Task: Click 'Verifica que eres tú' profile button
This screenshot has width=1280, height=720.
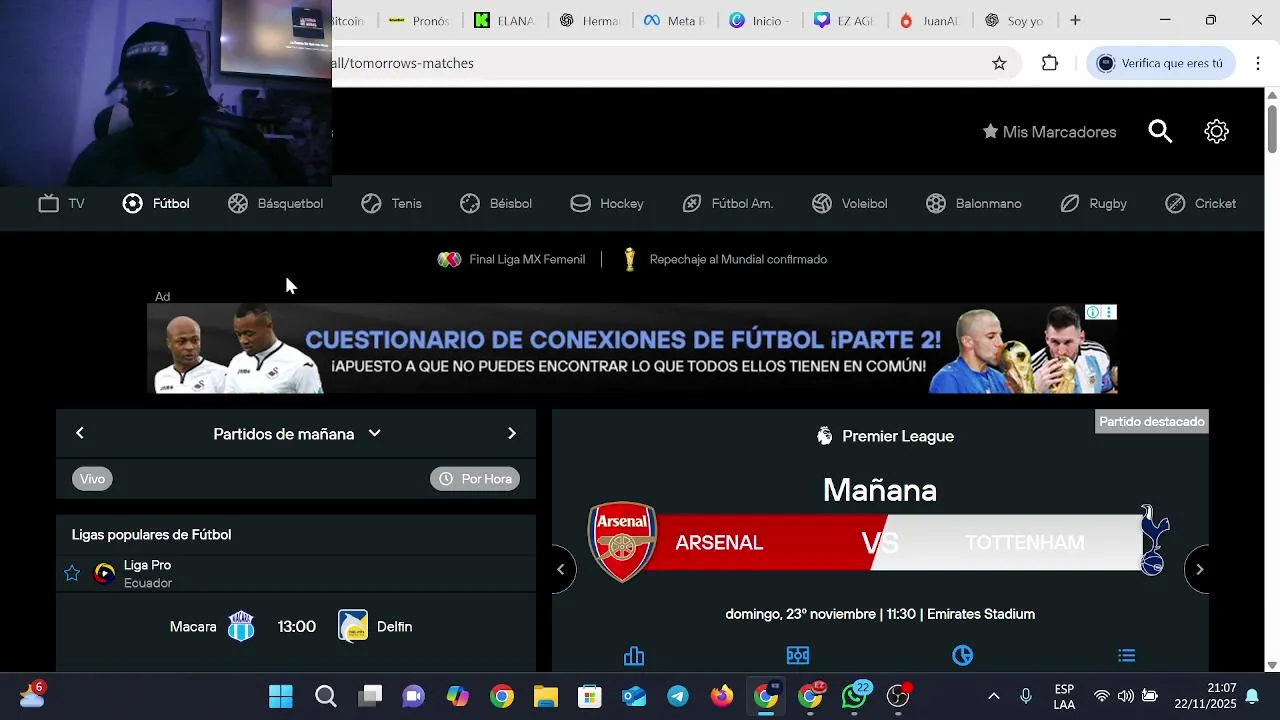Action: 1160,63
